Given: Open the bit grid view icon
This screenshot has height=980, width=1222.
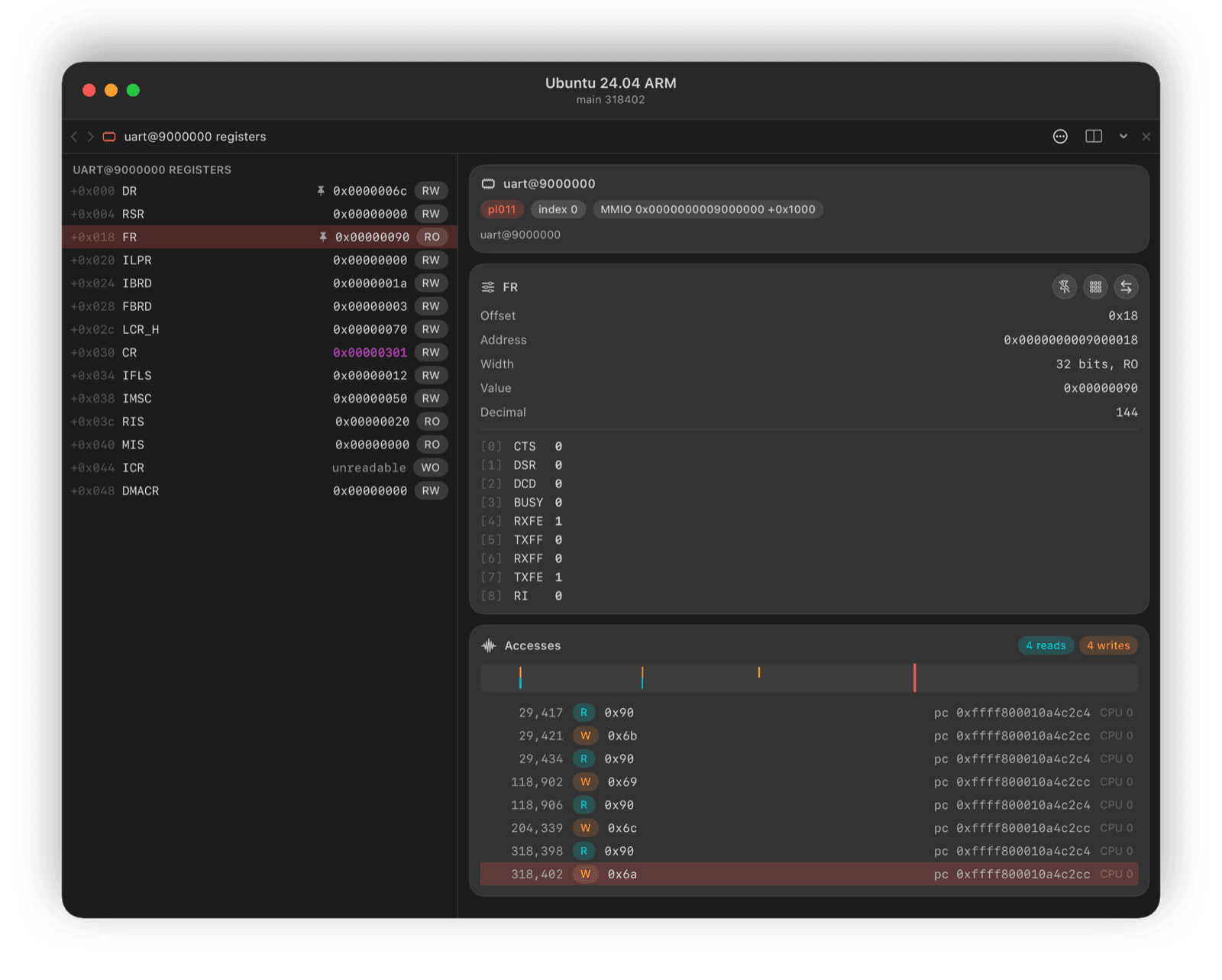Looking at the screenshot, I should click(1095, 287).
